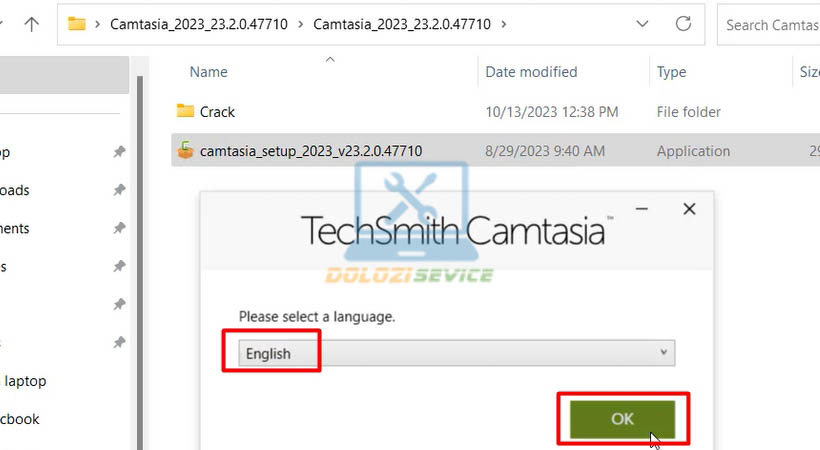Viewport: 820px width, 450px height.
Task: Expand chevron before the first breadcrumb
Action: point(97,24)
